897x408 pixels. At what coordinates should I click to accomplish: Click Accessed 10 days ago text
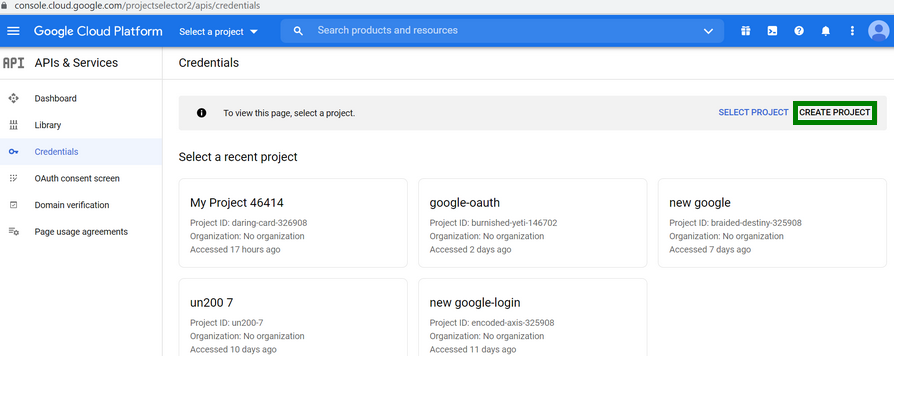click(x=233, y=349)
